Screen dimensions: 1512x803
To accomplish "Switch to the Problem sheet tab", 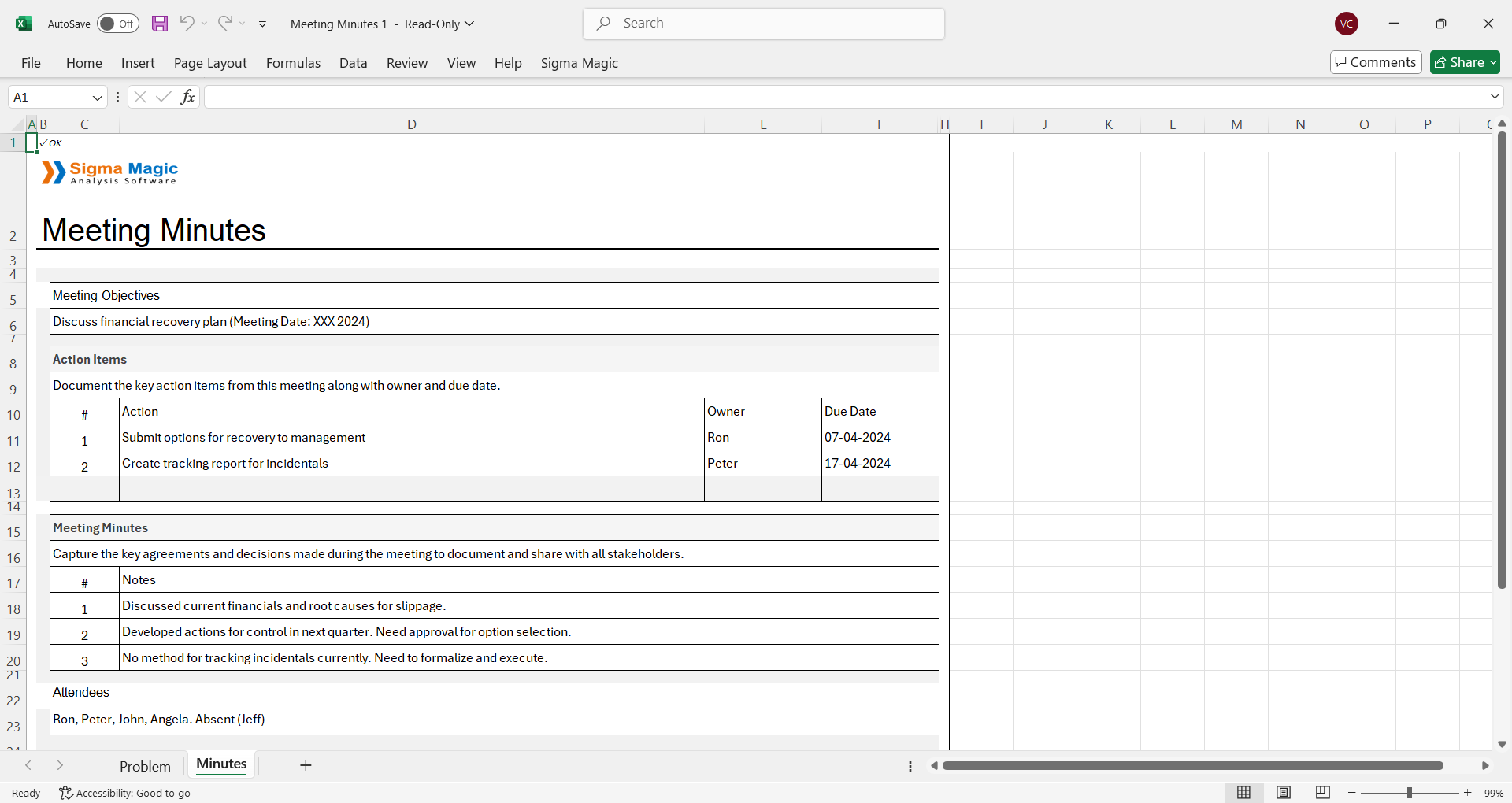I will [145, 766].
